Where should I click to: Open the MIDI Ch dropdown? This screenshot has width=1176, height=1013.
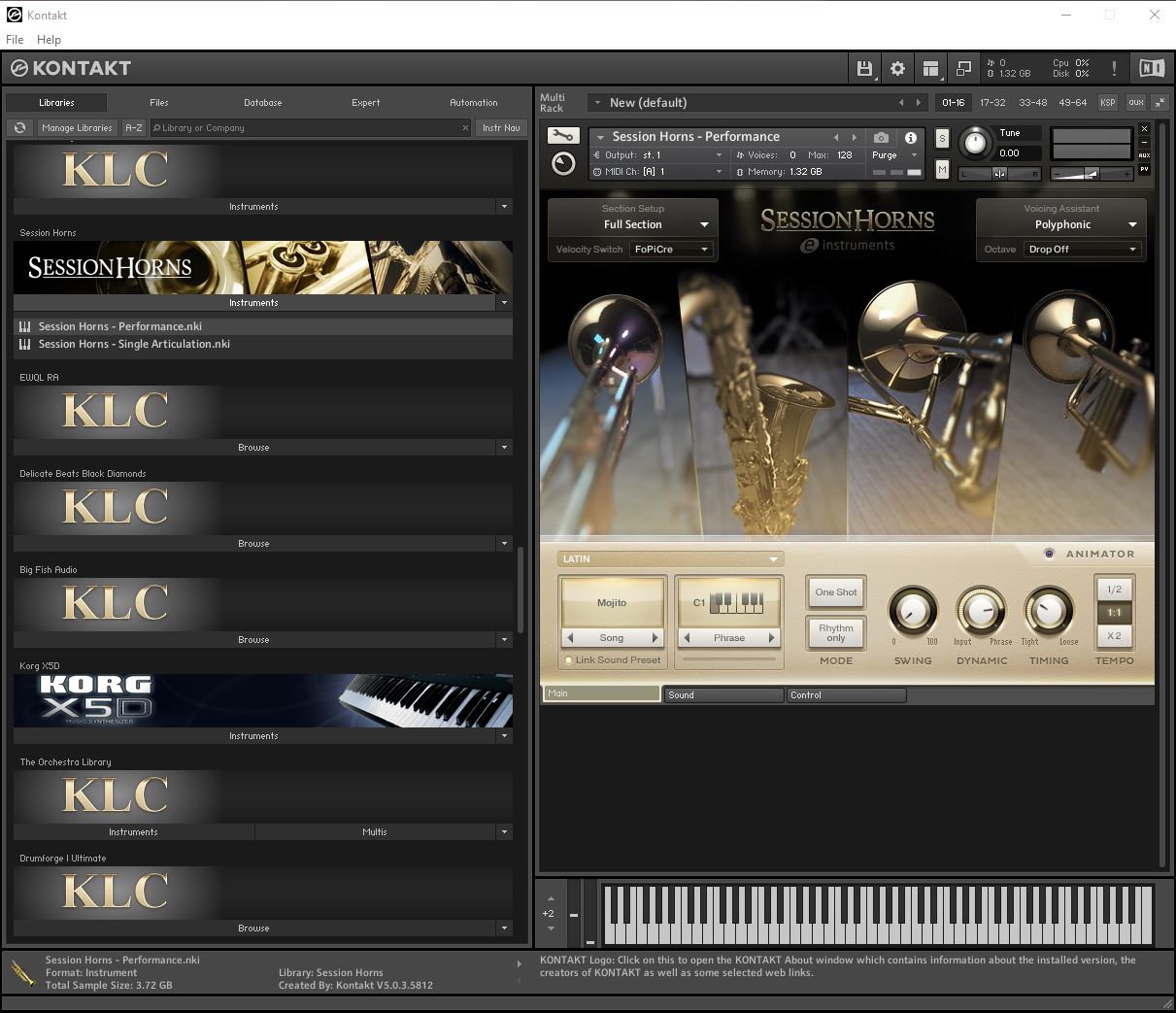(657, 172)
